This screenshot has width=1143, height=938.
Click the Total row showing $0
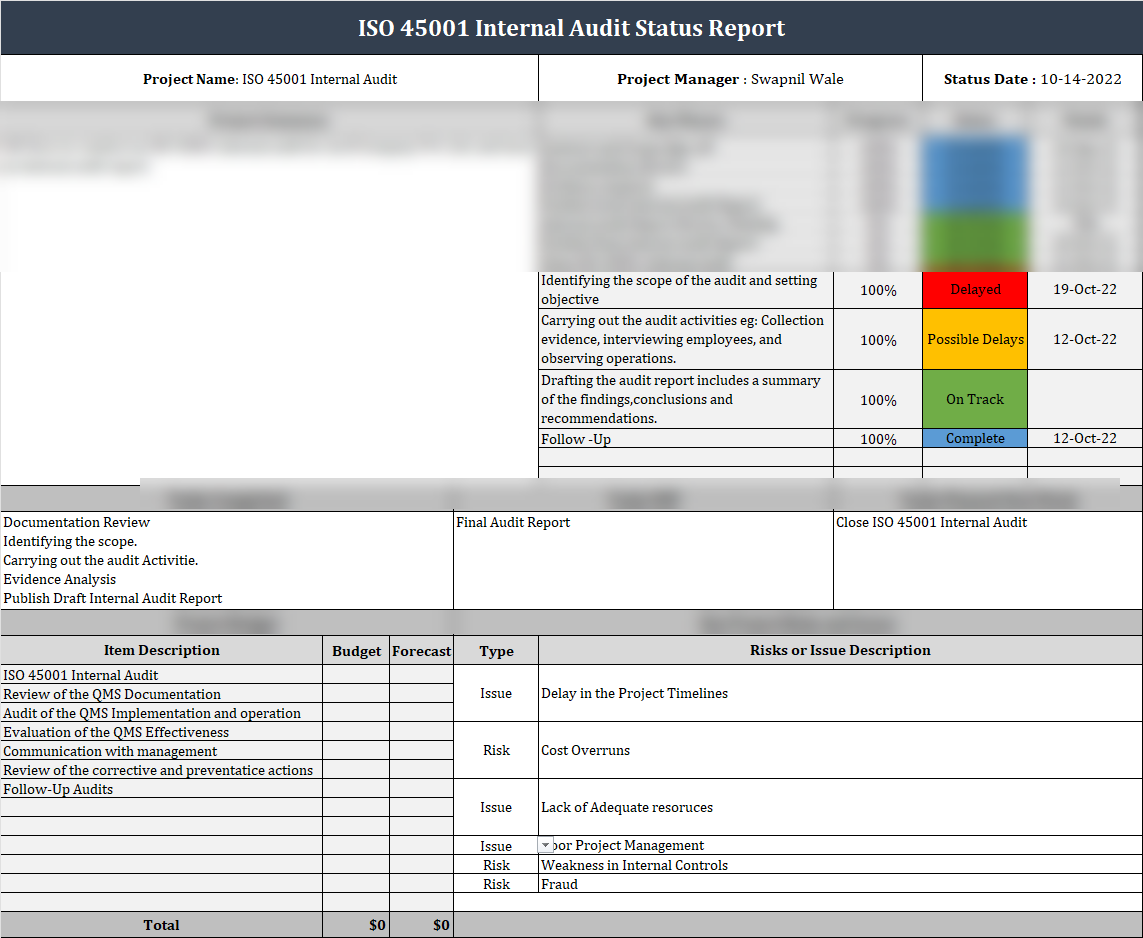(161, 924)
